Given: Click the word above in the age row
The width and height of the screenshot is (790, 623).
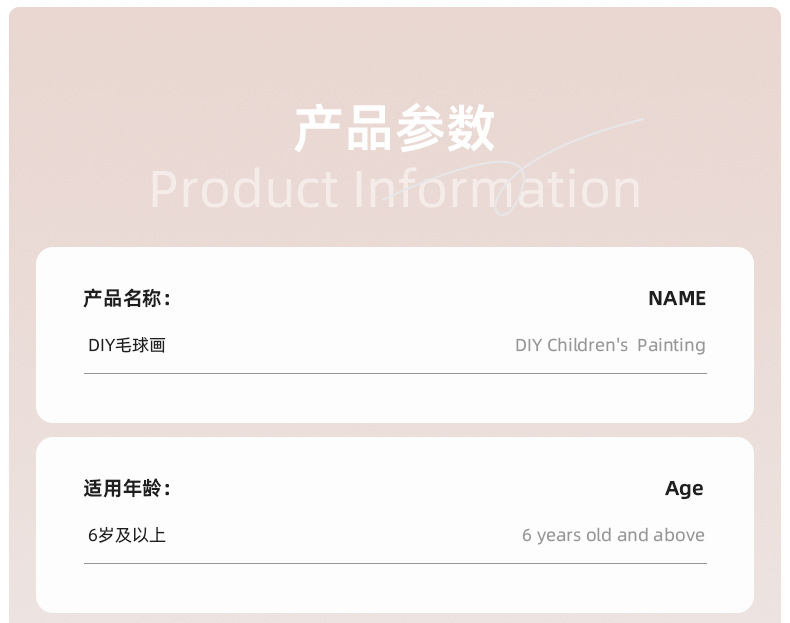Looking at the screenshot, I should coord(679,535).
